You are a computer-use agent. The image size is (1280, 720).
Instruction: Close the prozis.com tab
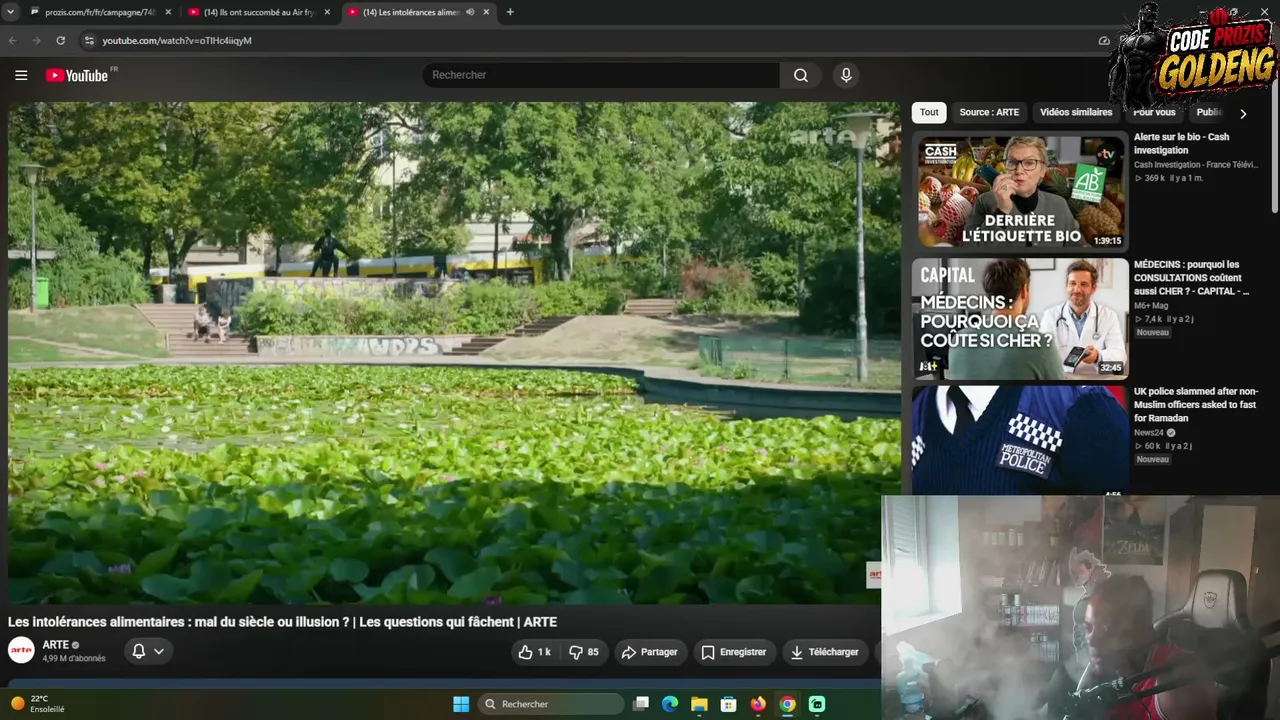168,12
